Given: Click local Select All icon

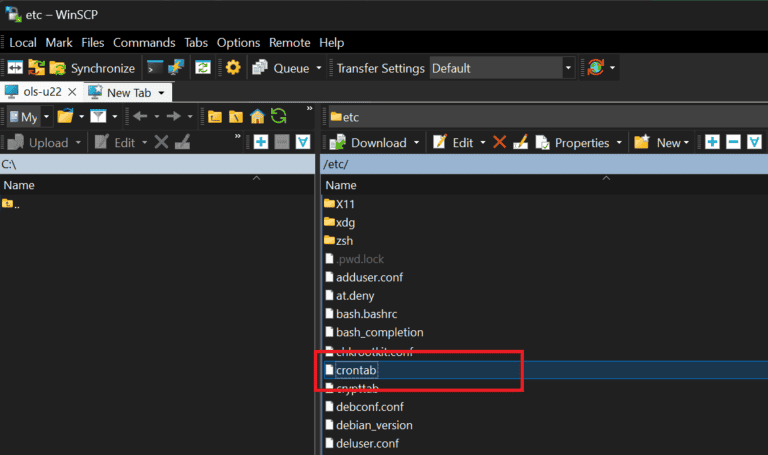Looking at the screenshot, I should click(x=303, y=143).
